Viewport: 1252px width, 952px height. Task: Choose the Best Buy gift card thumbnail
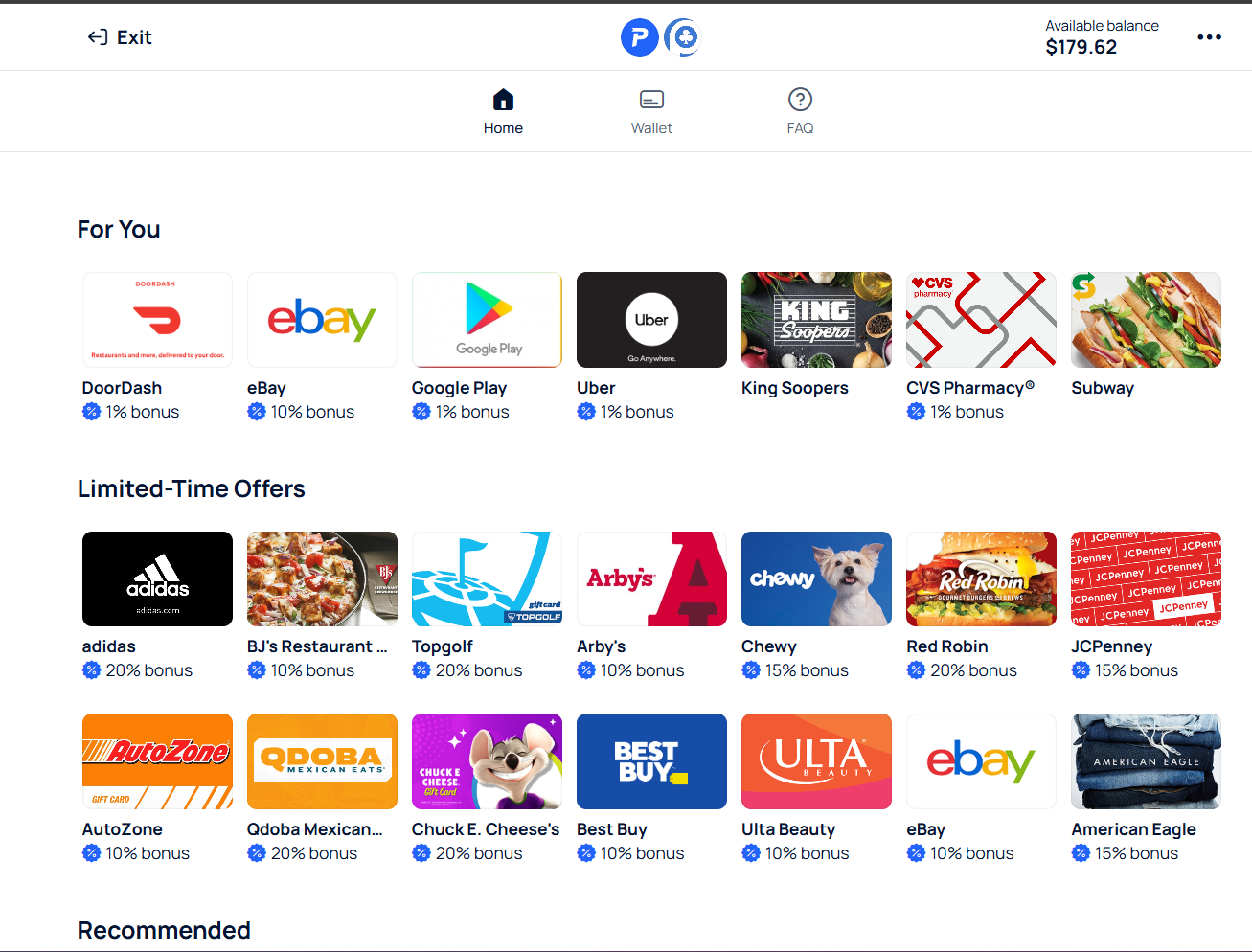click(651, 761)
